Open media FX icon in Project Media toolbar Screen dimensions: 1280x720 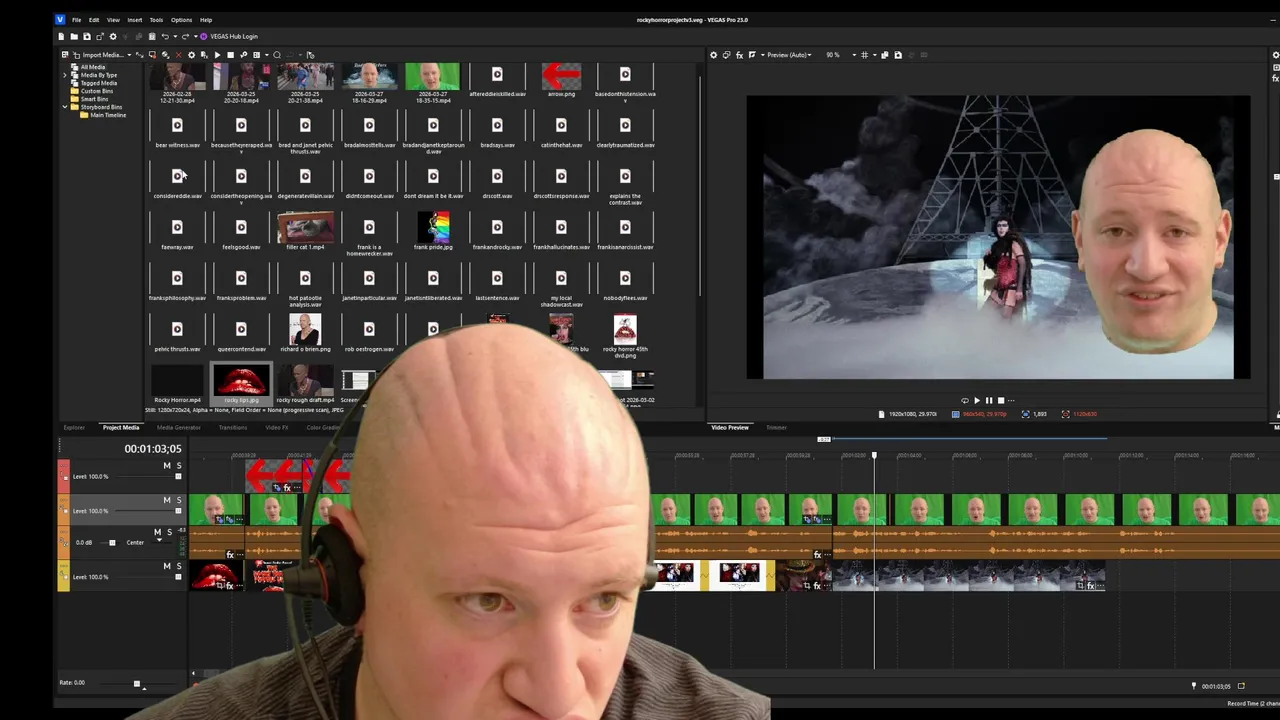pos(204,55)
